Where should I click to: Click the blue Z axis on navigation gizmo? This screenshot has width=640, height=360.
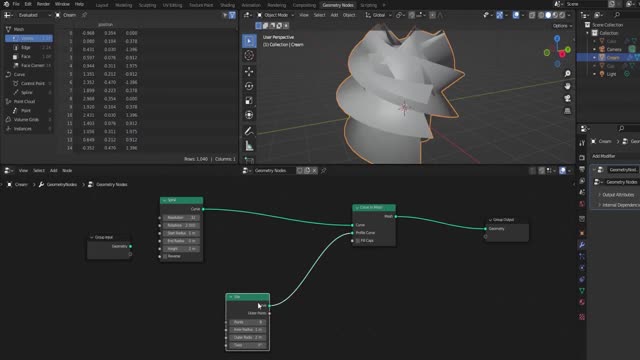click(x=557, y=38)
